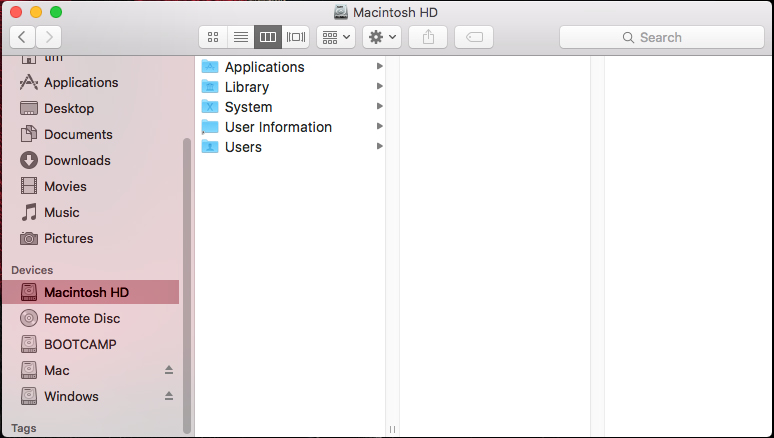Switch to column view
This screenshot has width=774, height=438.
[x=268, y=37]
